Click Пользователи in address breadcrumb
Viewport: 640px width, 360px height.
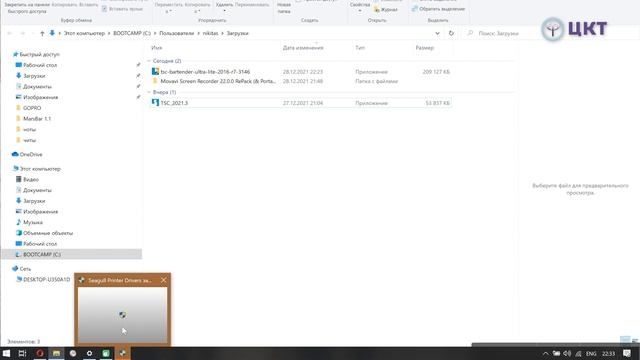tap(176, 33)
